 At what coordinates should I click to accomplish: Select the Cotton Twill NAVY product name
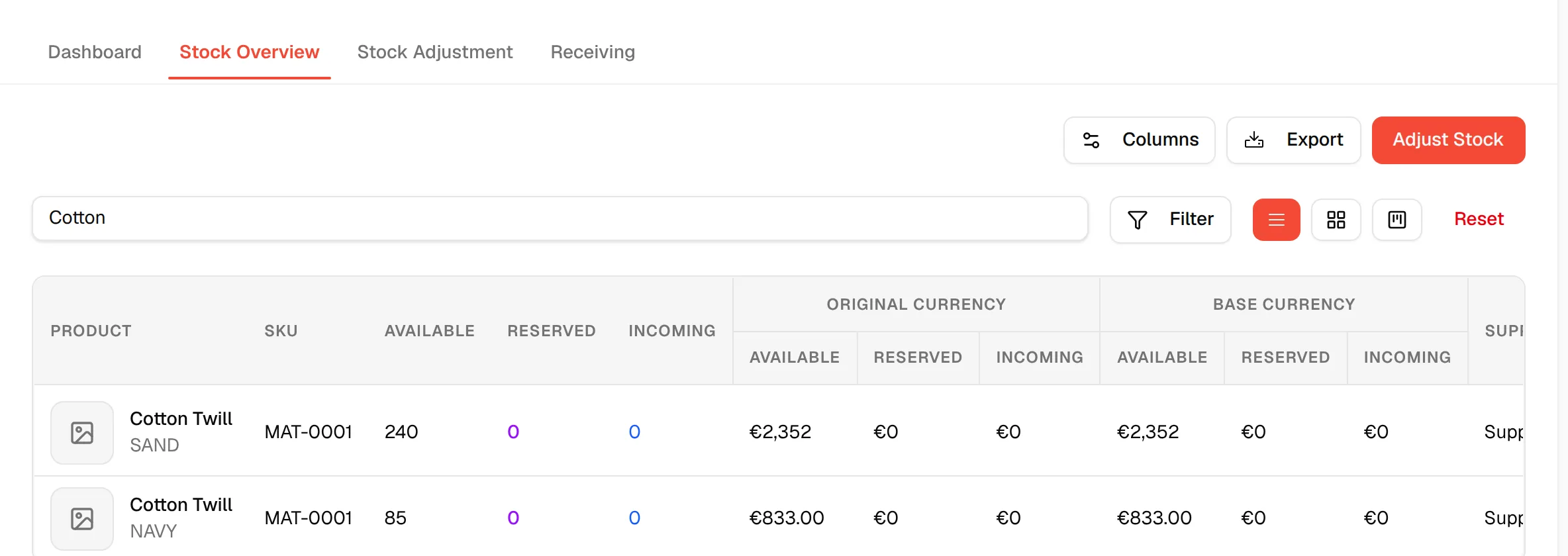[x=181, y=505]
